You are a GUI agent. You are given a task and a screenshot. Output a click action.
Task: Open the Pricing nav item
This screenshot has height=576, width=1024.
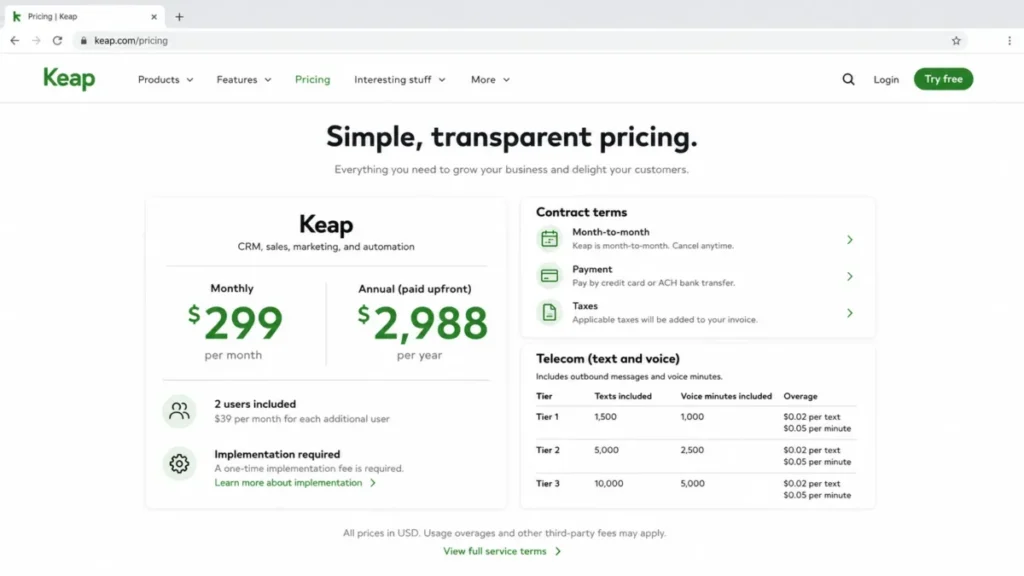[x=312, y=80]
